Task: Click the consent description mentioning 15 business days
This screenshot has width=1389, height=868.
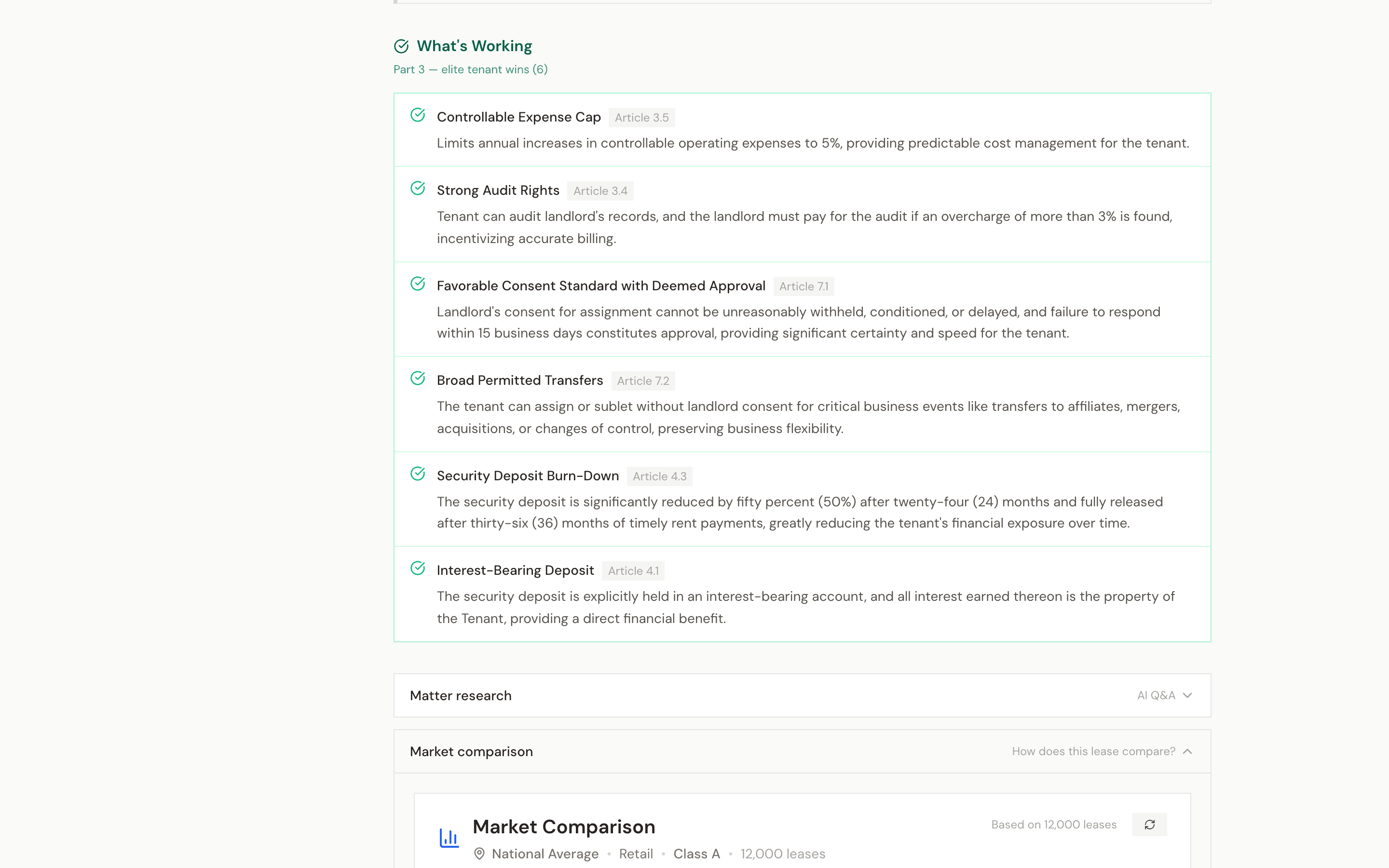Action: [x=799, y=323]
